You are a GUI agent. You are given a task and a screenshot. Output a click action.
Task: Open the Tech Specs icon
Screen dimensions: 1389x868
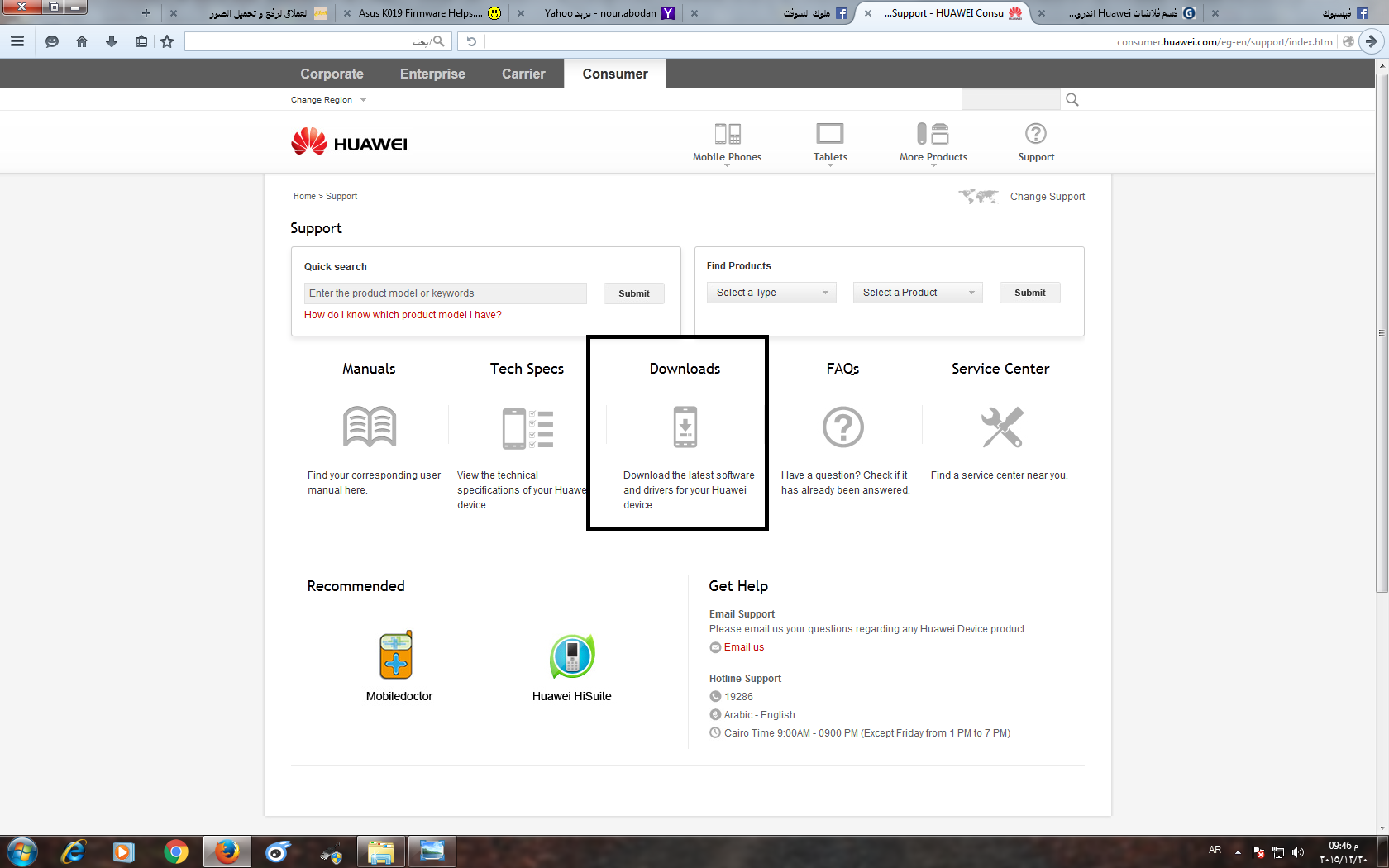coord(527,428)
